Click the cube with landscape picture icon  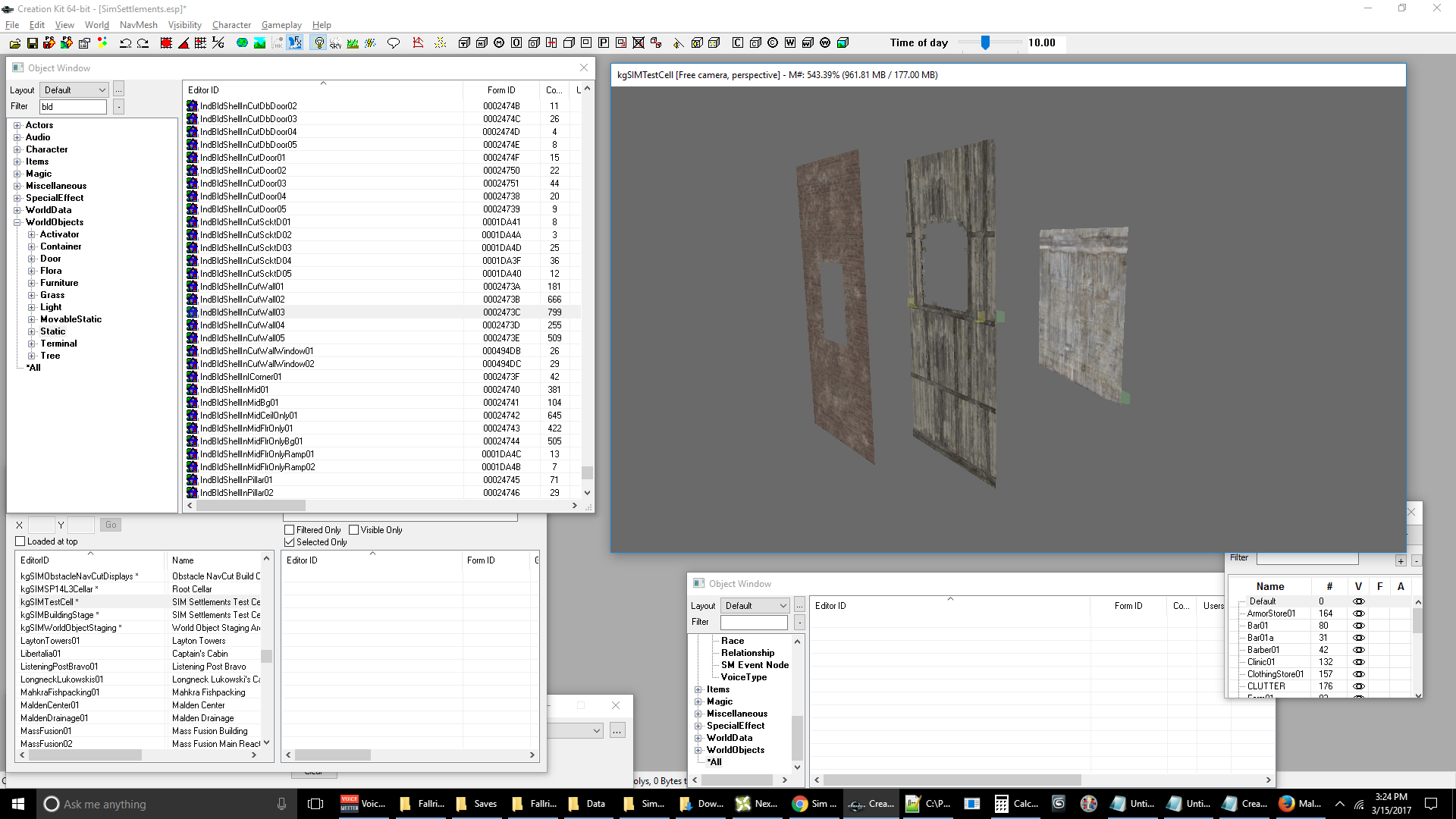[x=843, y=43]
